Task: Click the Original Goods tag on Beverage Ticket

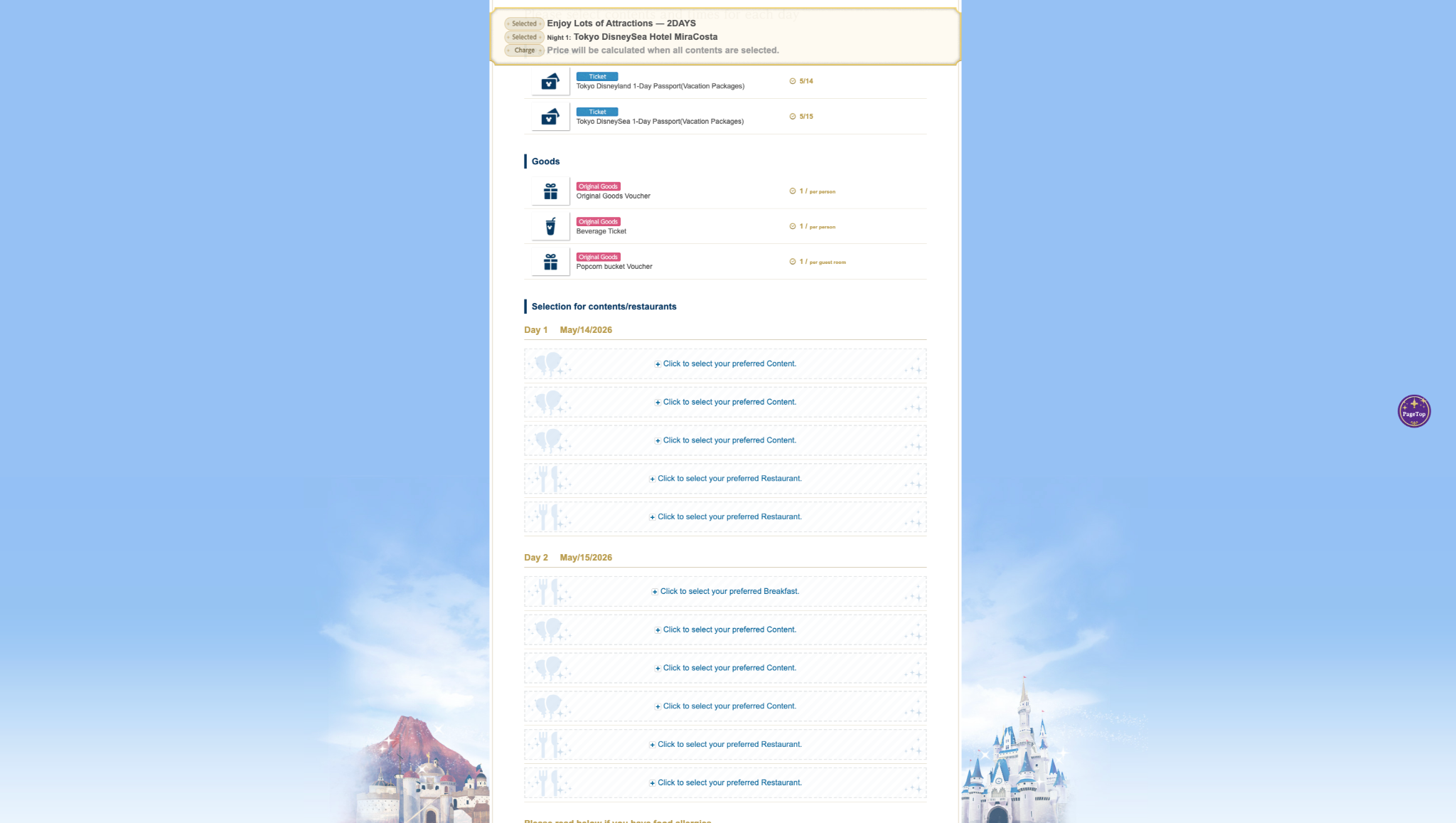Action: (x=598, y=222)
